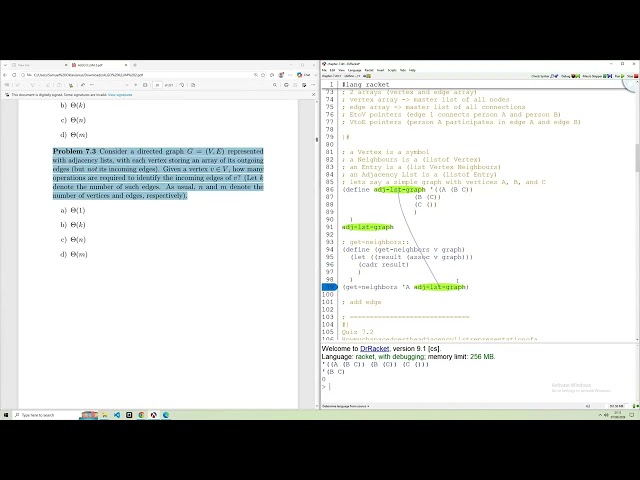Click the browser back arrow
This screenshot has height=480, width=640.
point(5,75)
